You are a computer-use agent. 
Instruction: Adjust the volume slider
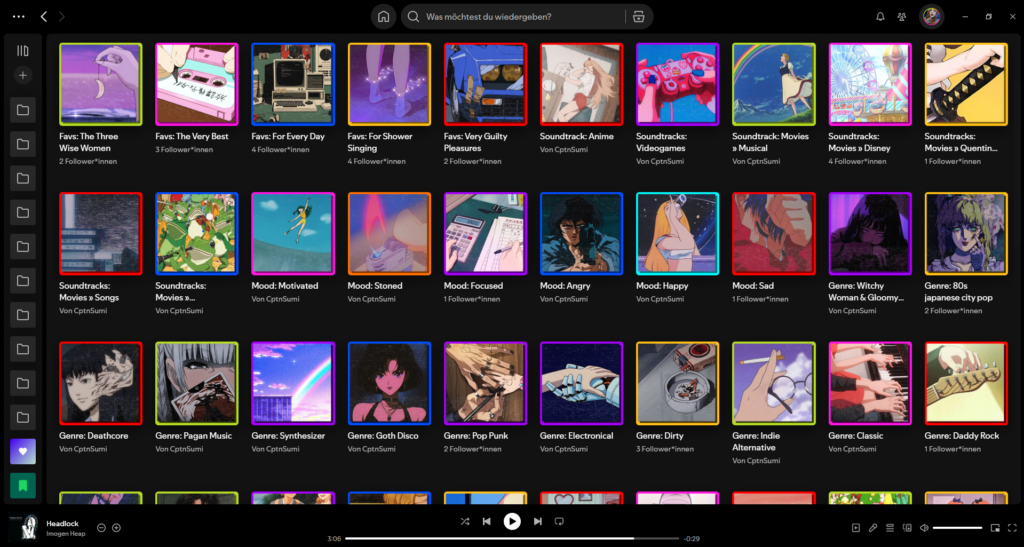coord(957,527)
